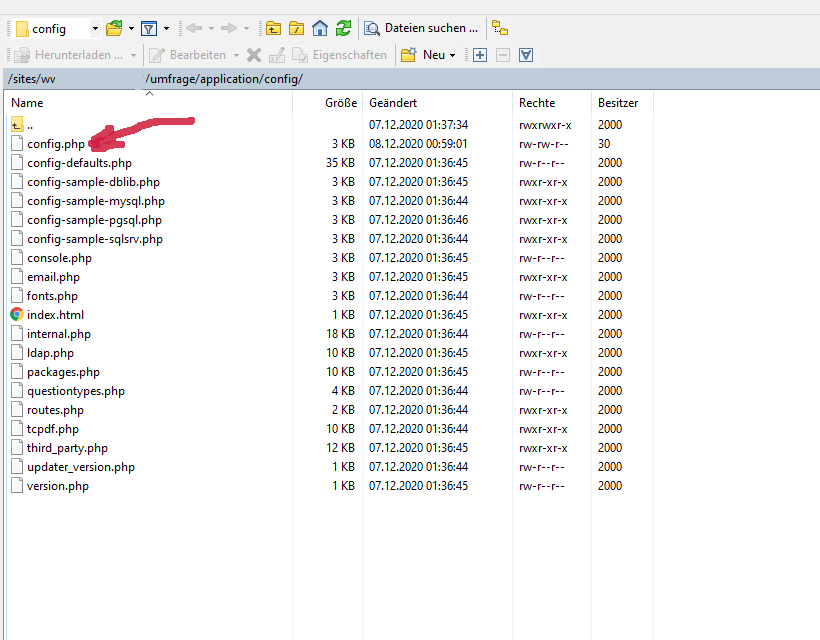The image size is (820, 640).
Task: Select internal.php file
Action: click(x=59, y=334)
